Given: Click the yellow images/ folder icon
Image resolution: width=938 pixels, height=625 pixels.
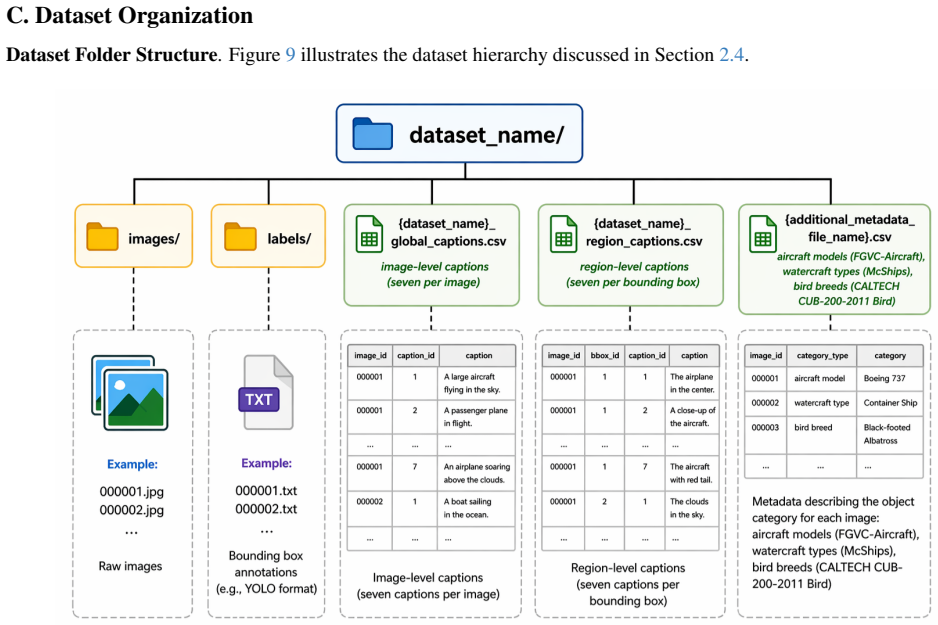Looking at the screenshot, I should click(102, 236).
